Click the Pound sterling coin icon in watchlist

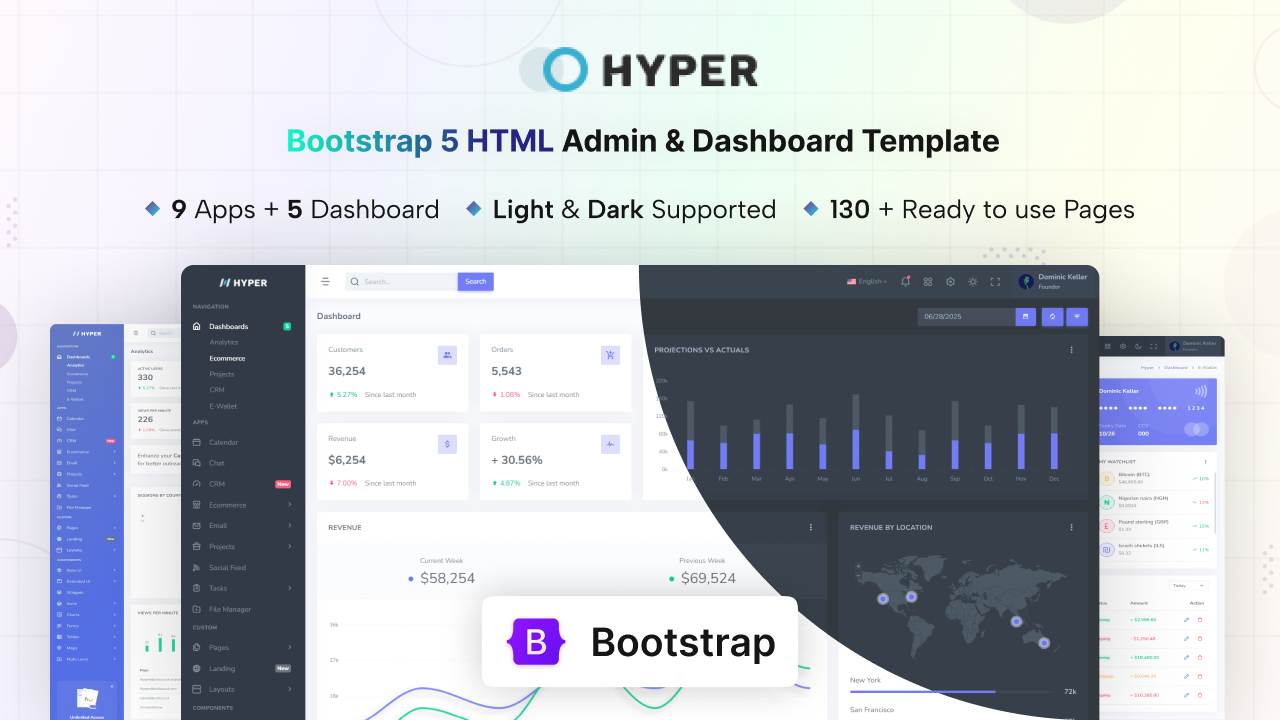(1107, 526)
